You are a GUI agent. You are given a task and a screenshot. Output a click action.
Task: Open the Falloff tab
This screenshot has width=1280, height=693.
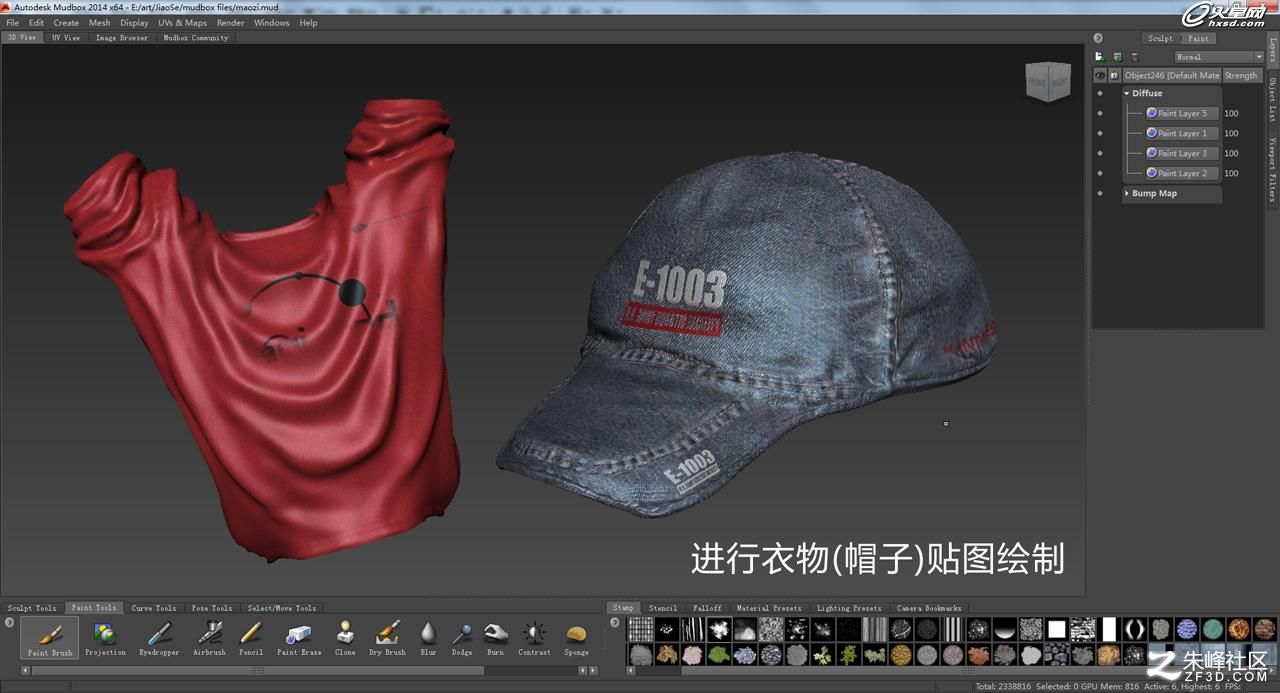(707, 607)
